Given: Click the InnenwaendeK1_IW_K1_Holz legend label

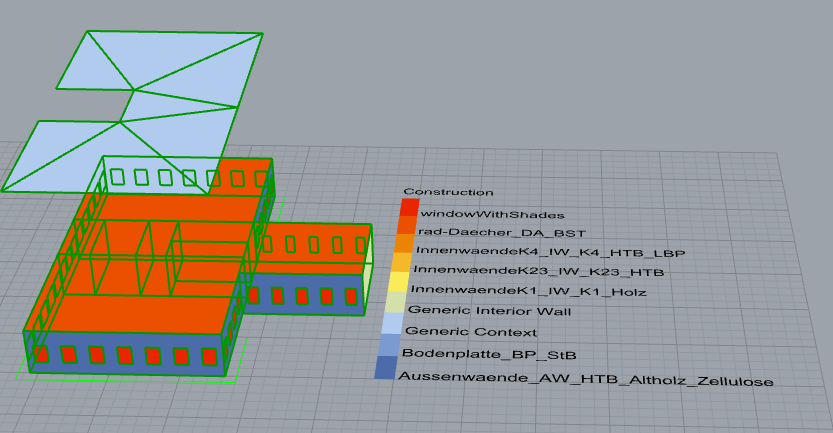Looking at the screenshot, I should (529, 291).
